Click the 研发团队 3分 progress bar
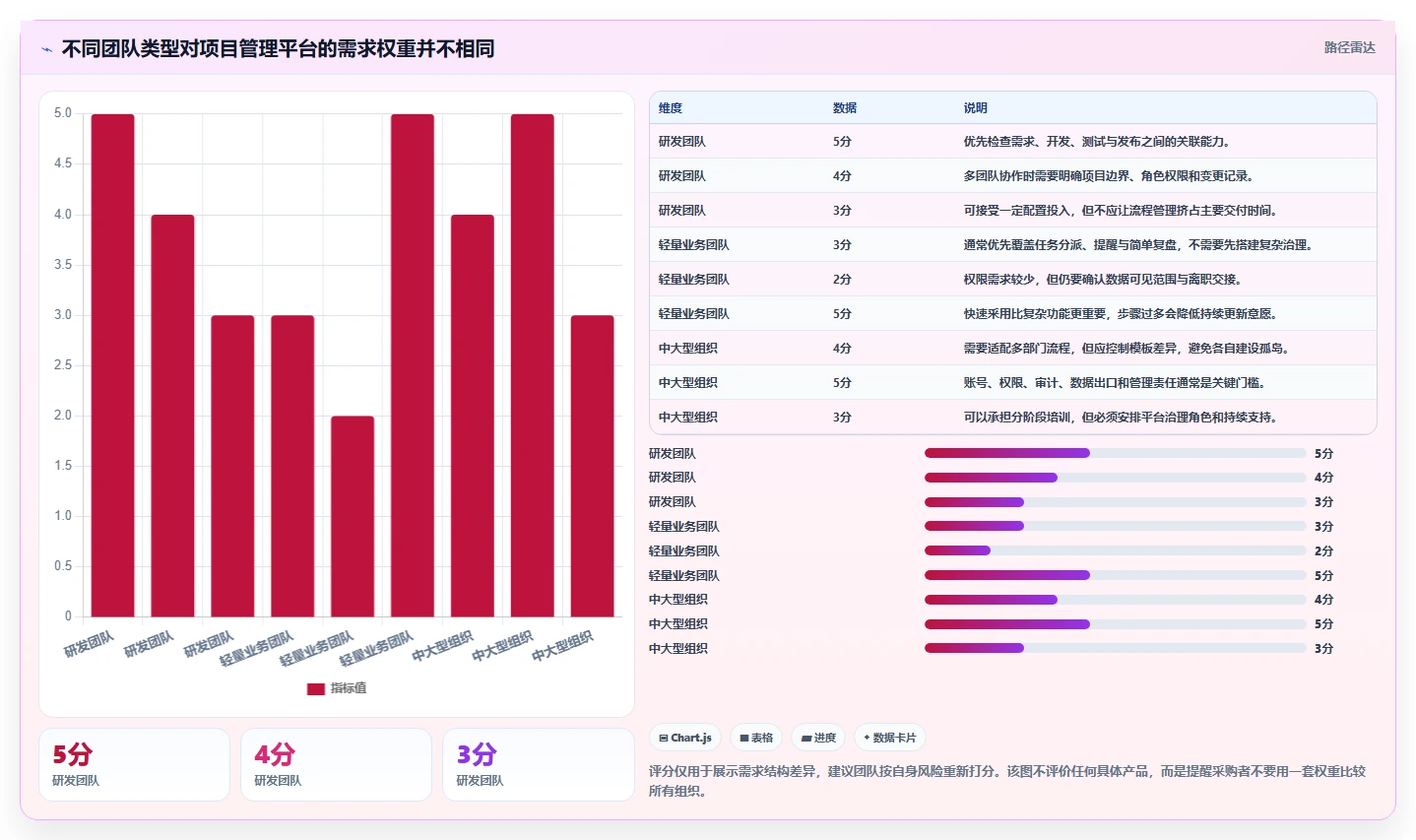The image size is (1416, 840). [x=1116, y=502]
